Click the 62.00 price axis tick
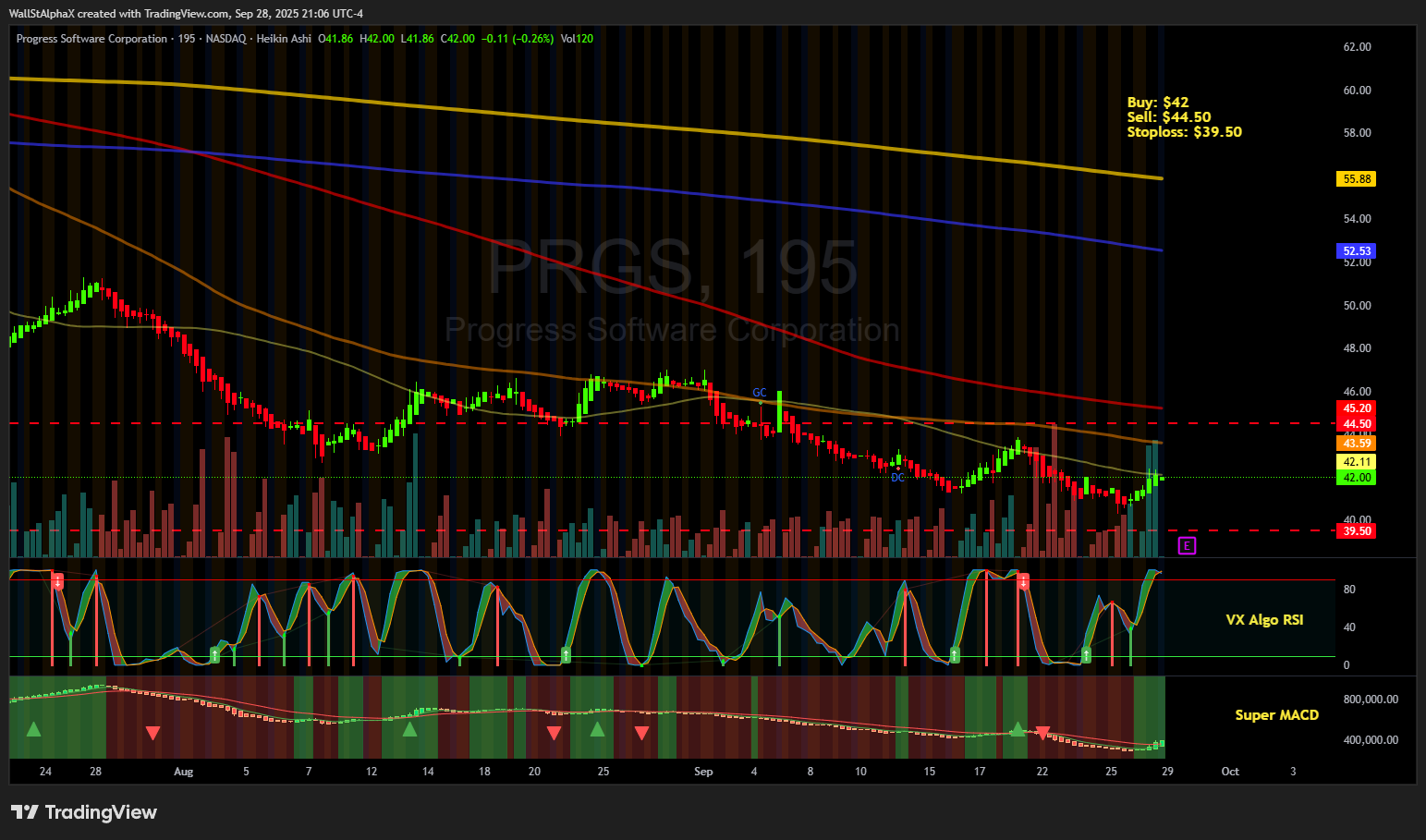 1357,47
